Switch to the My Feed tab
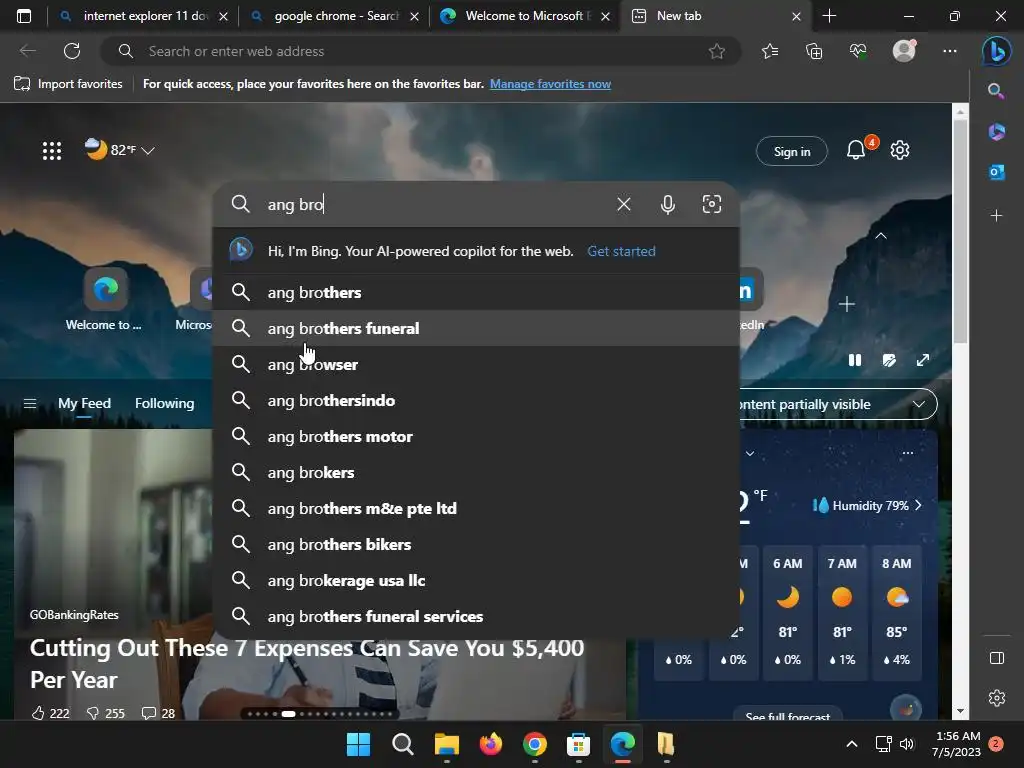 (84, 404)
